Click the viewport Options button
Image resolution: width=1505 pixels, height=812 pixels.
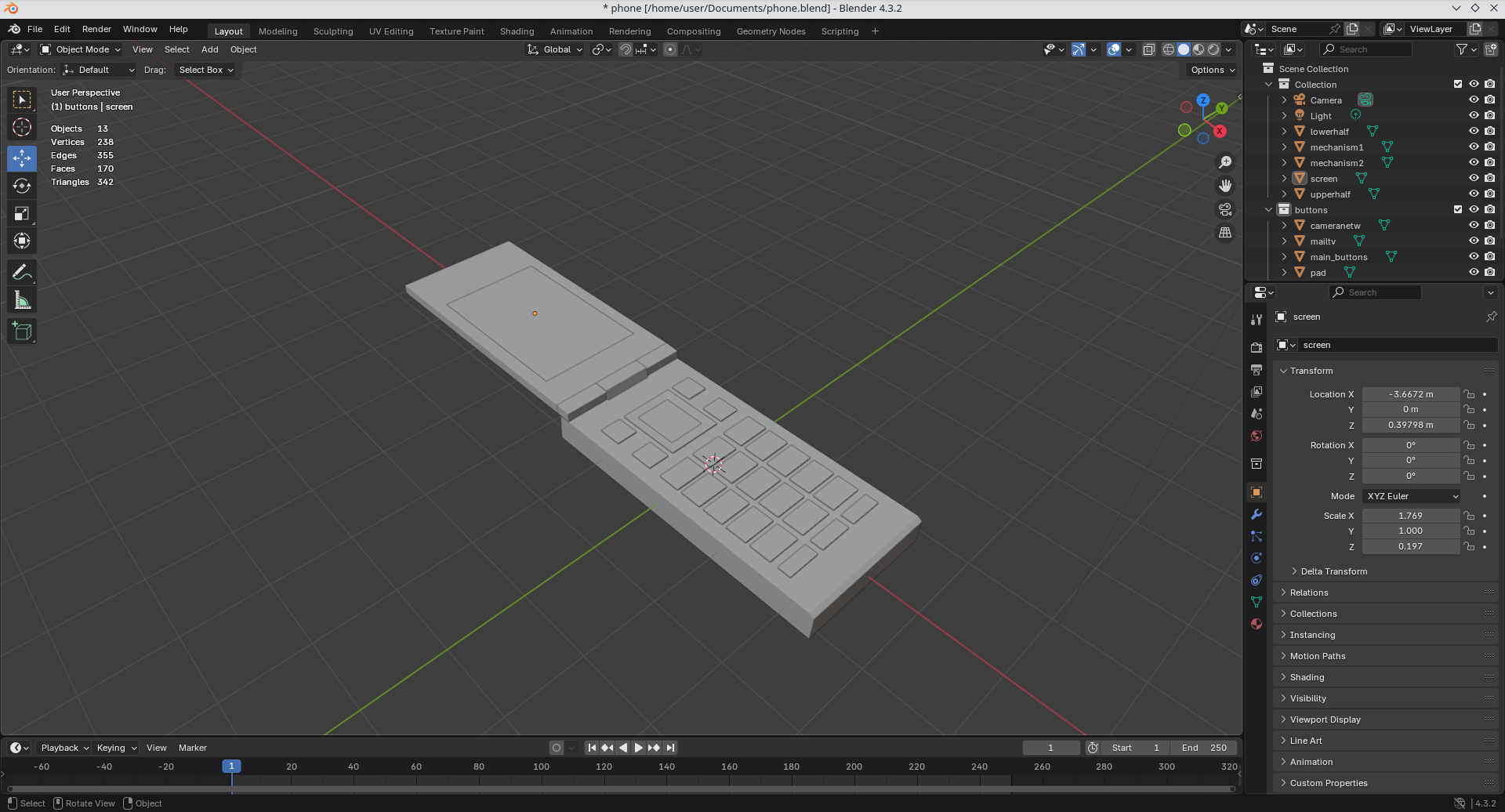tap(1212, 70)
